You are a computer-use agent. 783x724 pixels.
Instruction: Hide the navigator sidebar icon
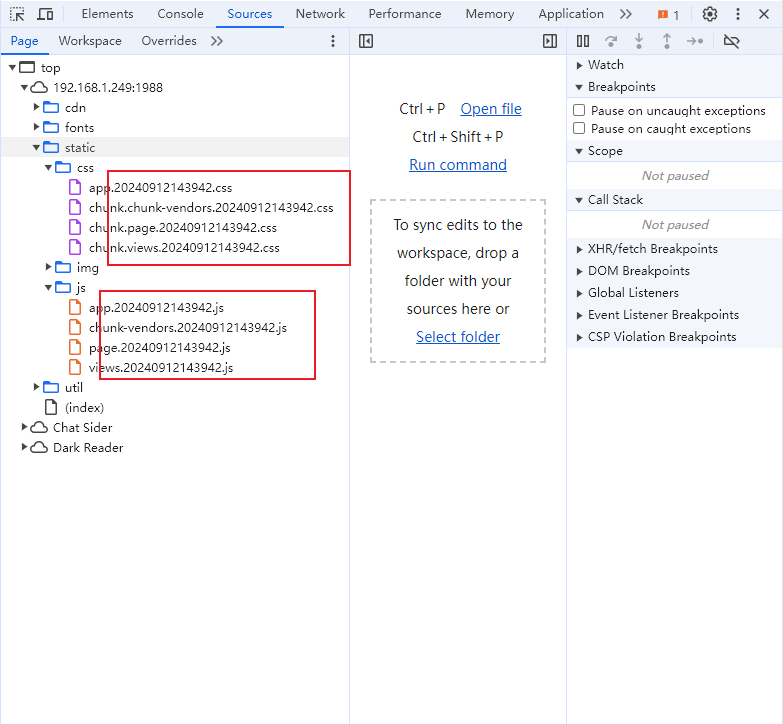coord(366,41)
